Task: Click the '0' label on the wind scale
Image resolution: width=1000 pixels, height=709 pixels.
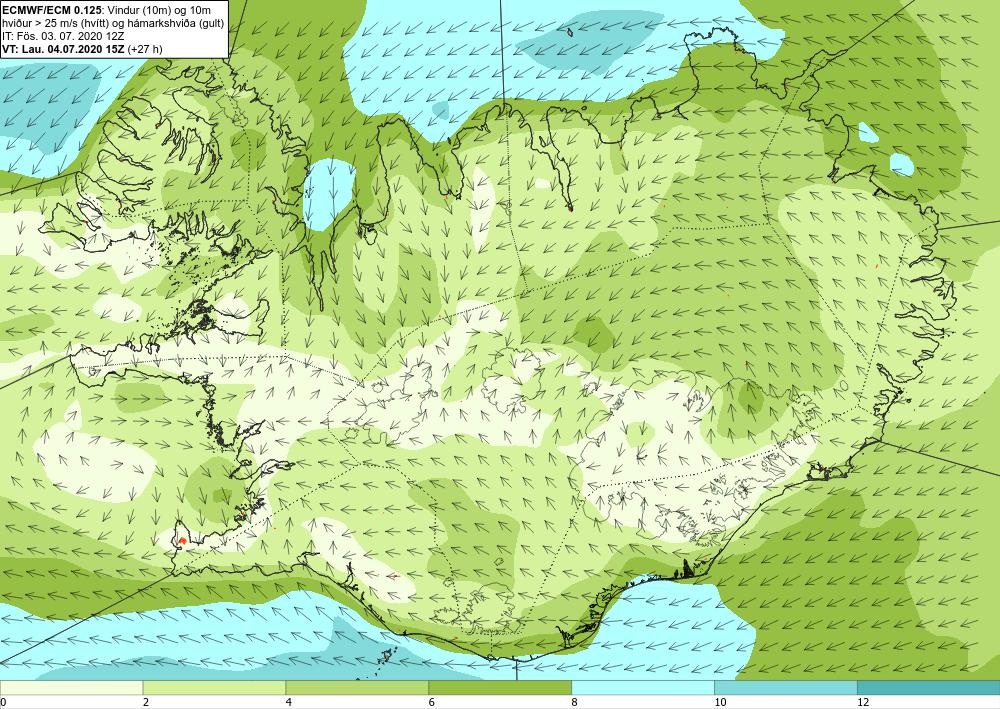Action: (x=3, y=703)
